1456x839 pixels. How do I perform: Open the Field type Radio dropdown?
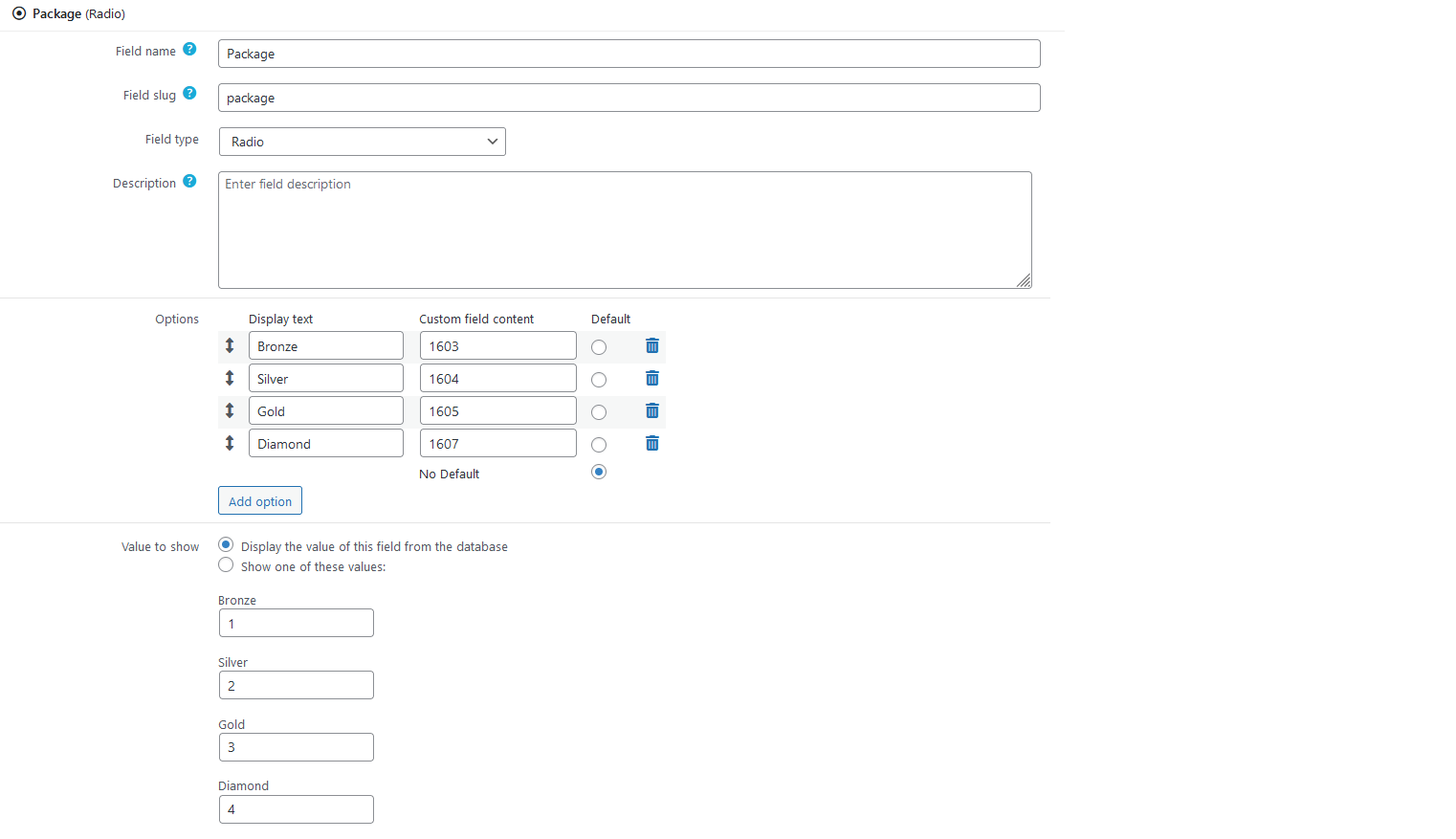363,142
